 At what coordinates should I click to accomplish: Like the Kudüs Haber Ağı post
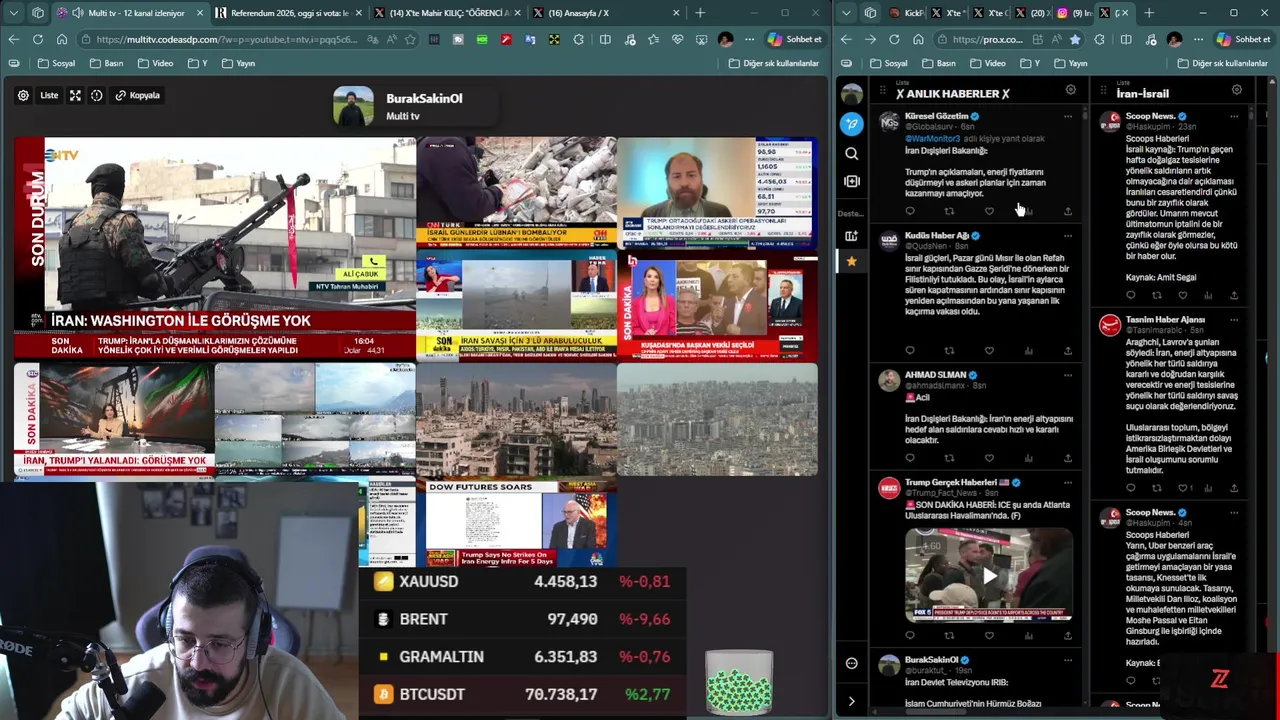coord(989,351)
